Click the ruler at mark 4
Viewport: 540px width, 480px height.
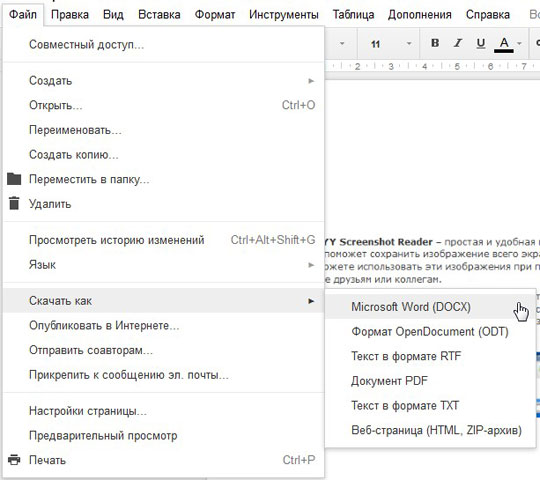coord(424,66)
